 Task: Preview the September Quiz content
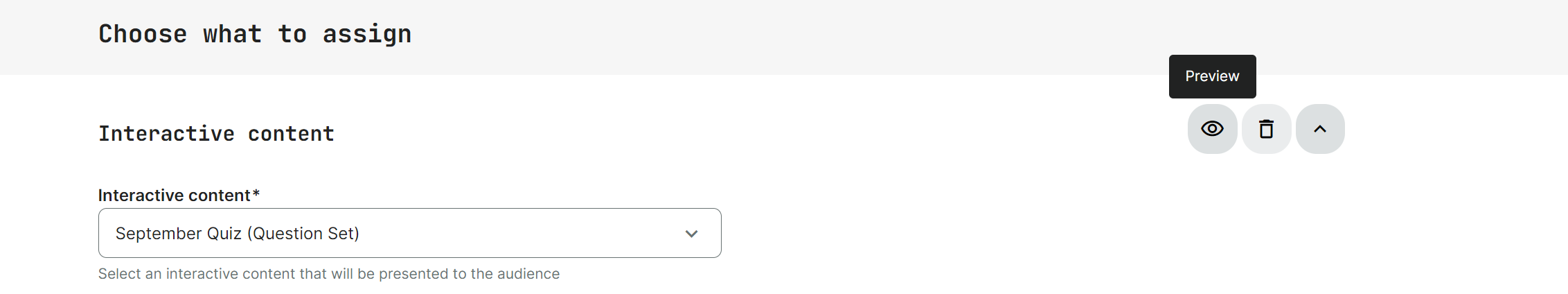(x=1212, y=129)
